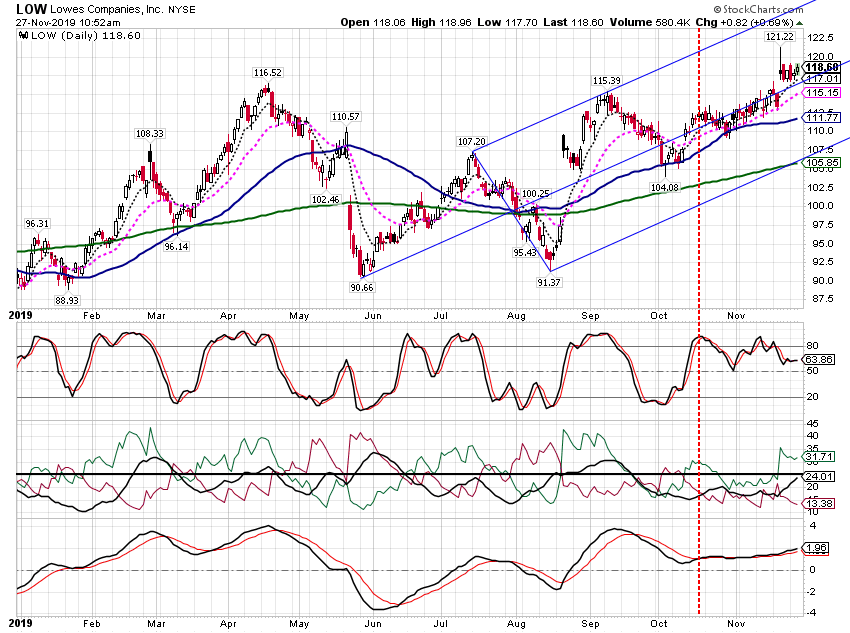The image size is (850, 633).
Task: Click the High 118.96 quote value
Action: (x=441, y=22)
